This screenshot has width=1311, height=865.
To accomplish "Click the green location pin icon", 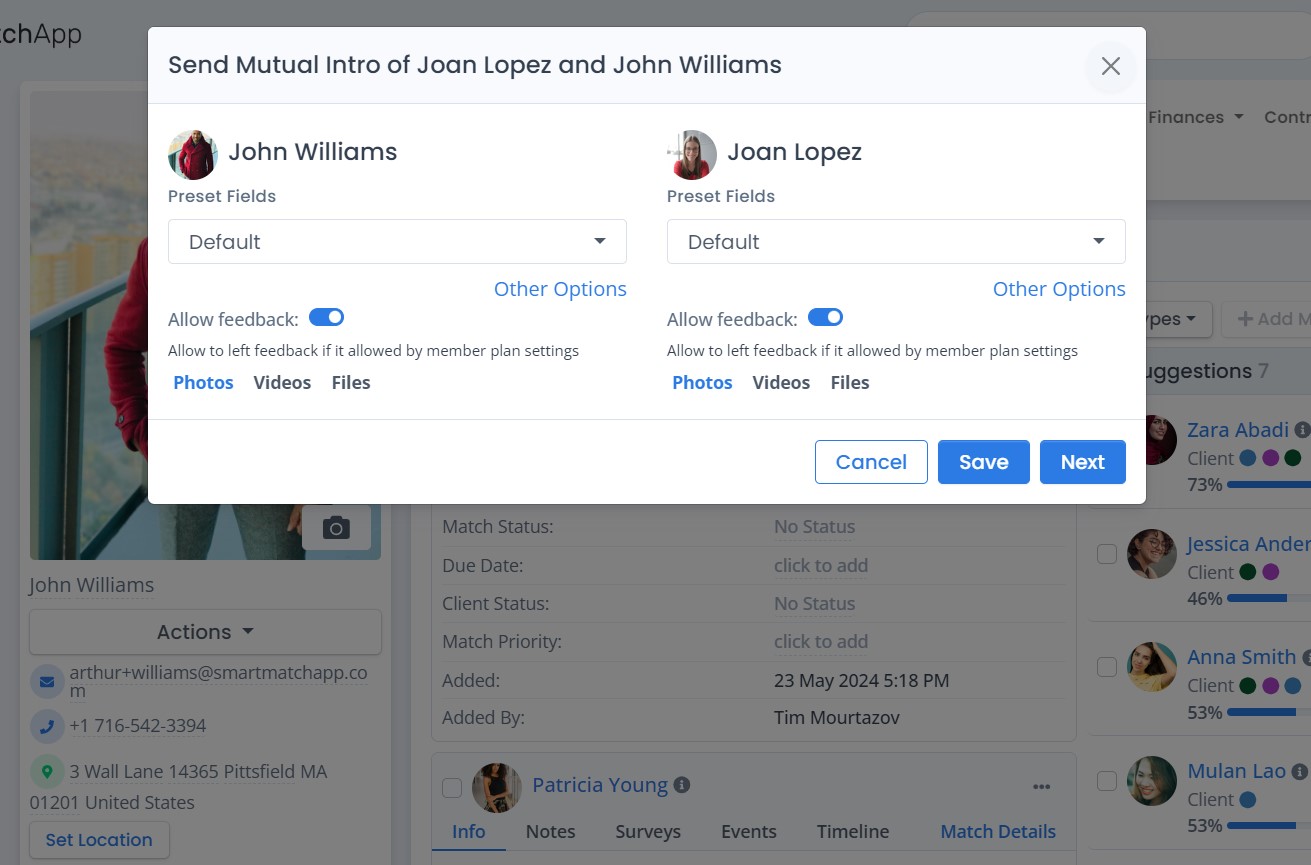I will click(46, 772).
